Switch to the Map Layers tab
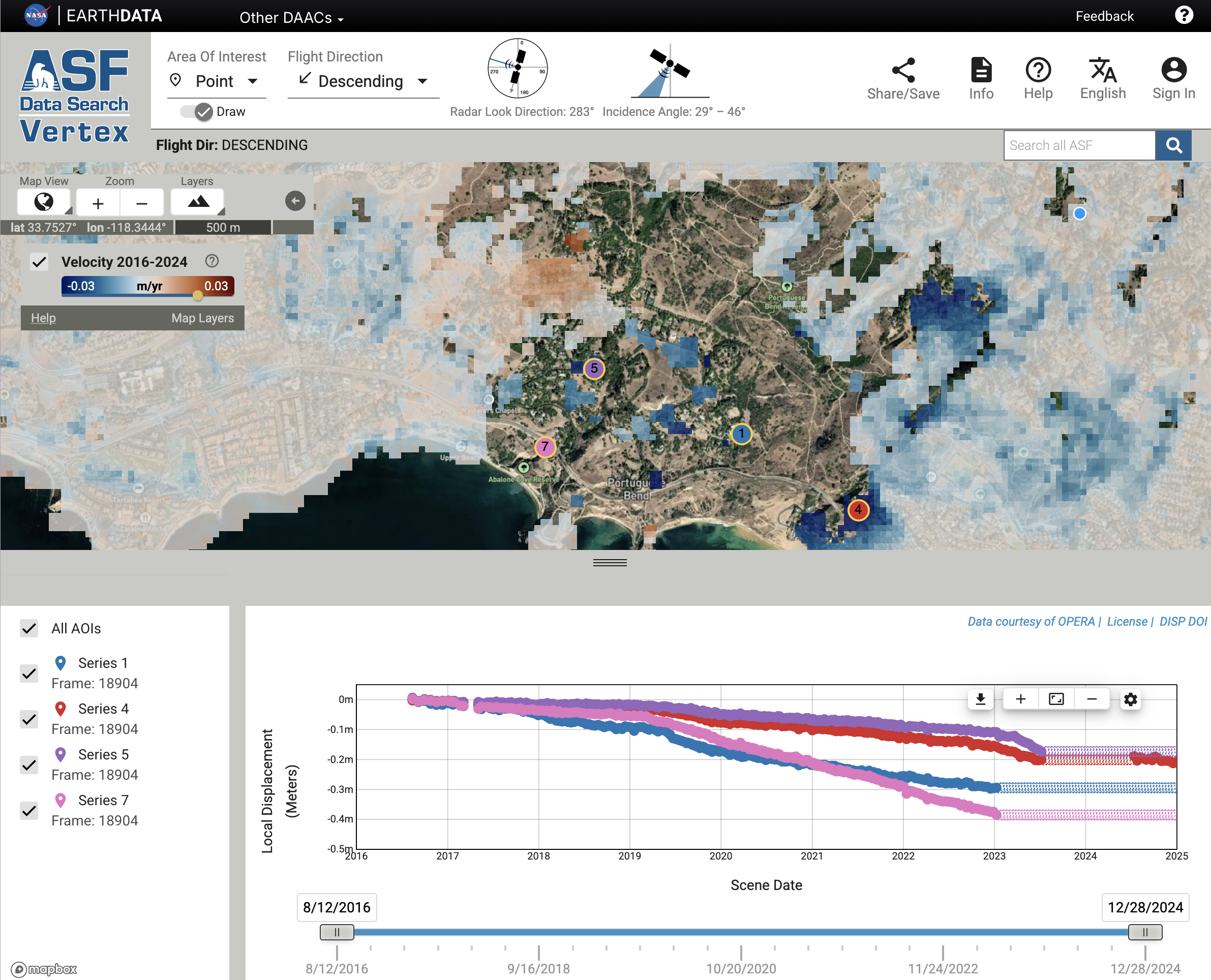Viewport: 1211px width, 980px height. click(202, 318)
